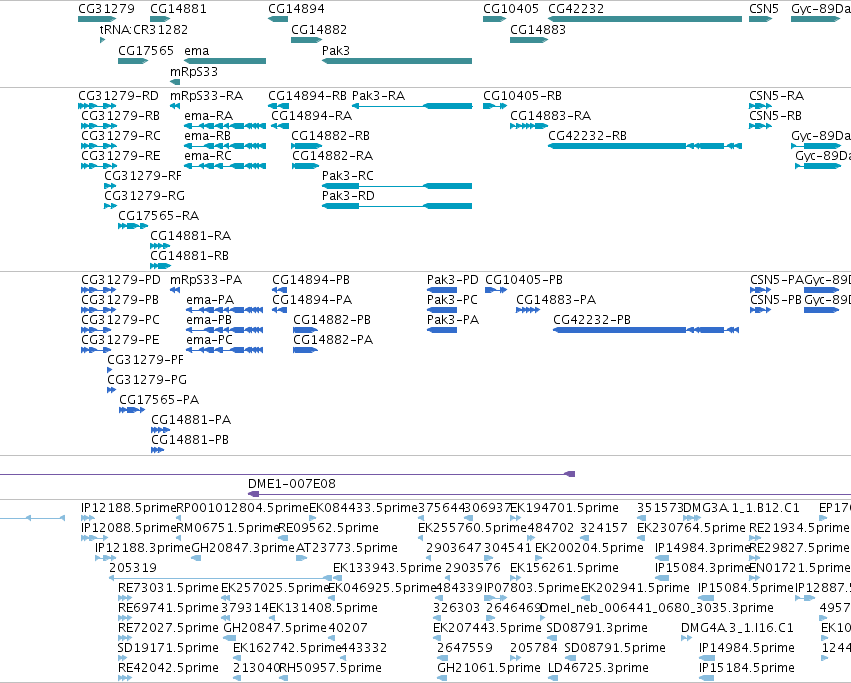
Task: Open EST EK084433.5prime
Action: [363, 508]
